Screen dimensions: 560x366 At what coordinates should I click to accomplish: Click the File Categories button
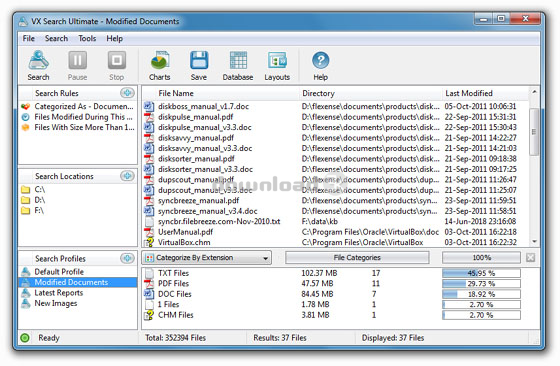point(357,257)
